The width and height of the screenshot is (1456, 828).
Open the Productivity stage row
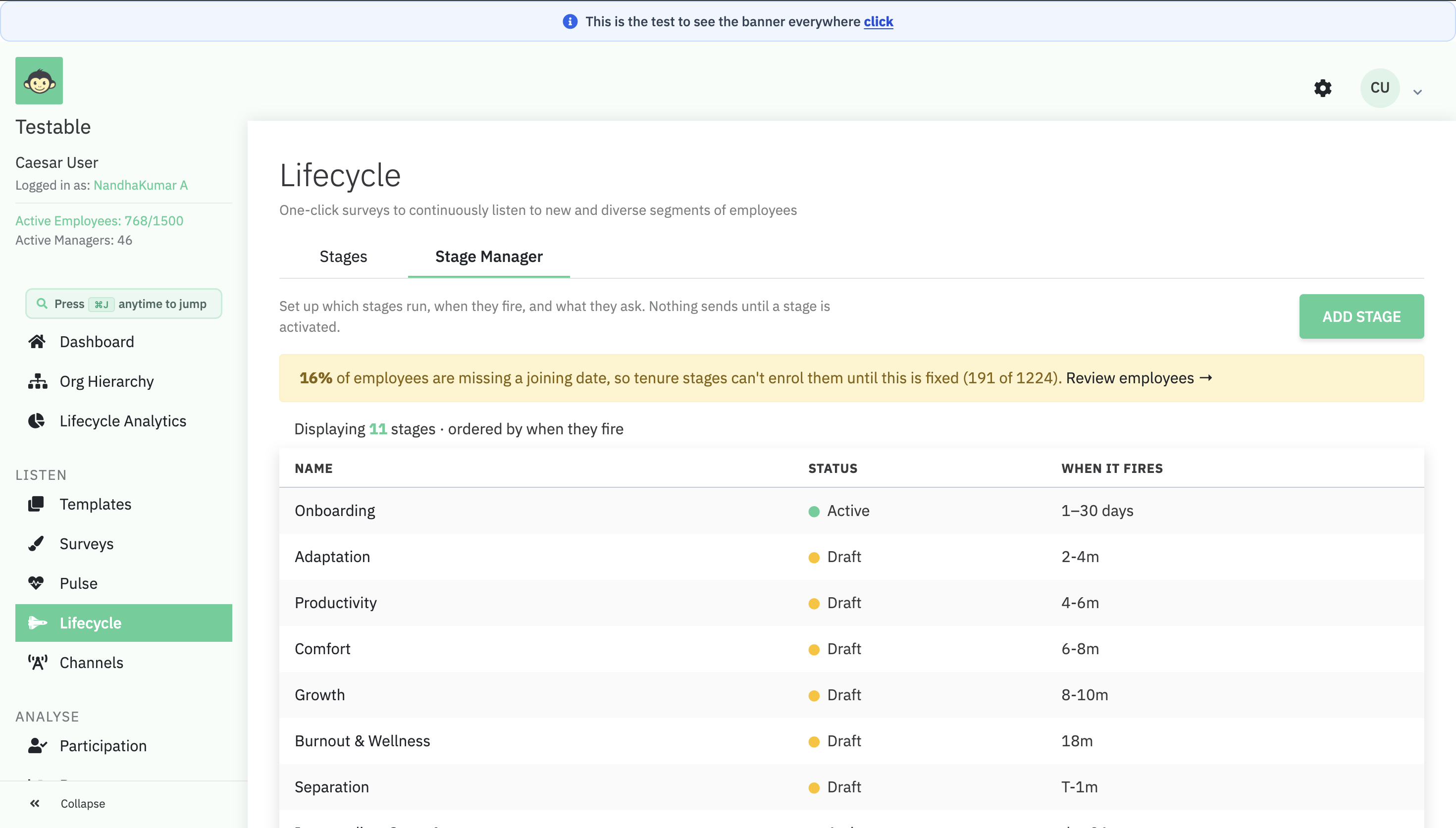[x=851, y=603]
